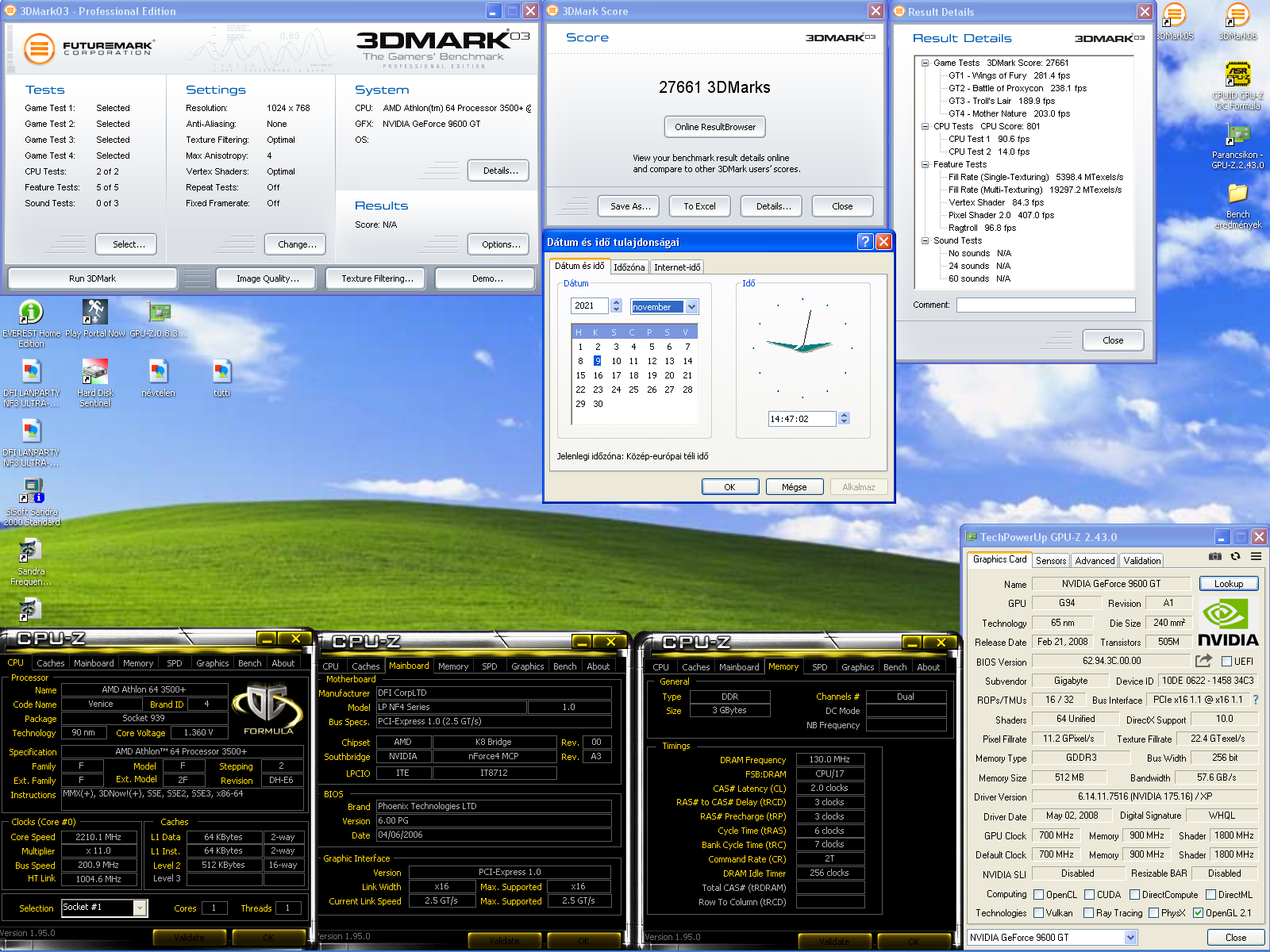Viewport: 1270px width, 952px height.
Task: Click the Image Quality... button
Action: click(x=267, y=278)
